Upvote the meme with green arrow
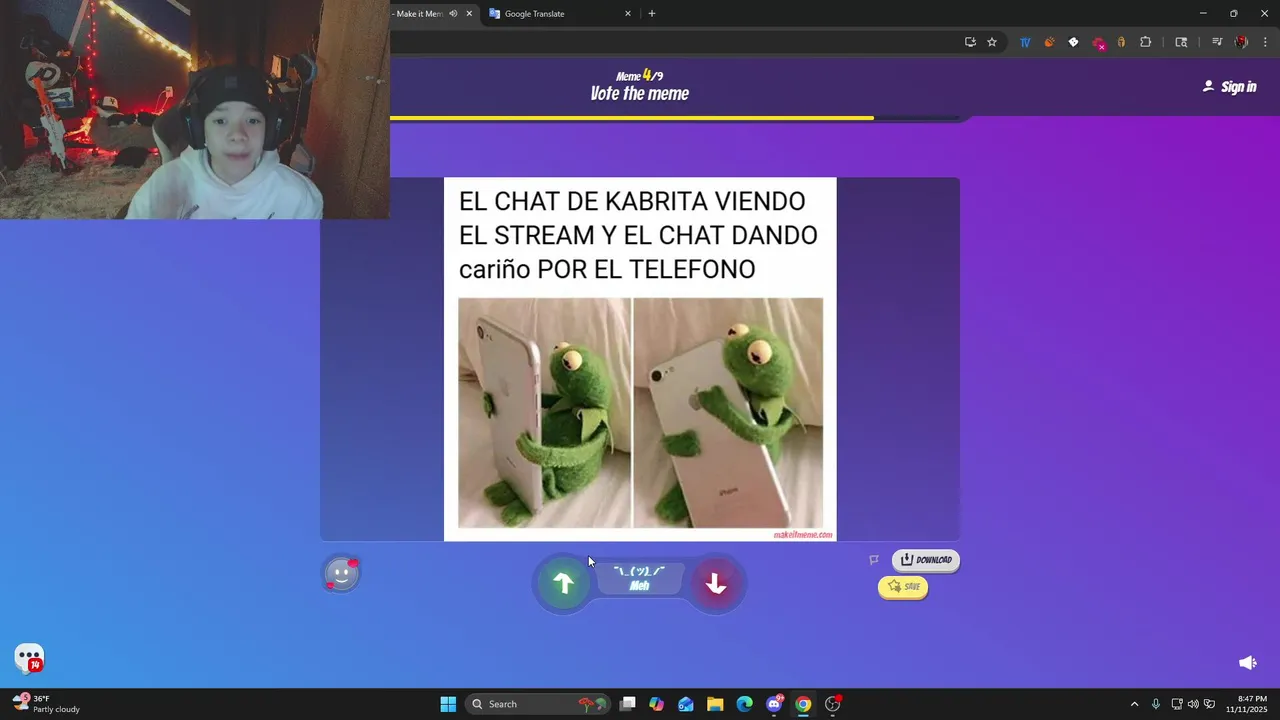Image resolution: width=1280 pixels, height=720 pixels. pyautogui.click(x=563, y=584)
